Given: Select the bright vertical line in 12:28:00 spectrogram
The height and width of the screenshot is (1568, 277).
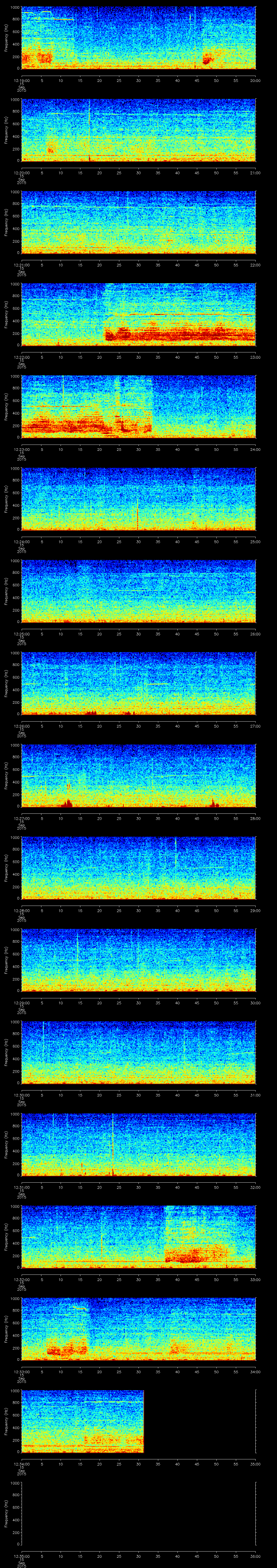Looking at the screenshot, I should [x=175, y=852].
